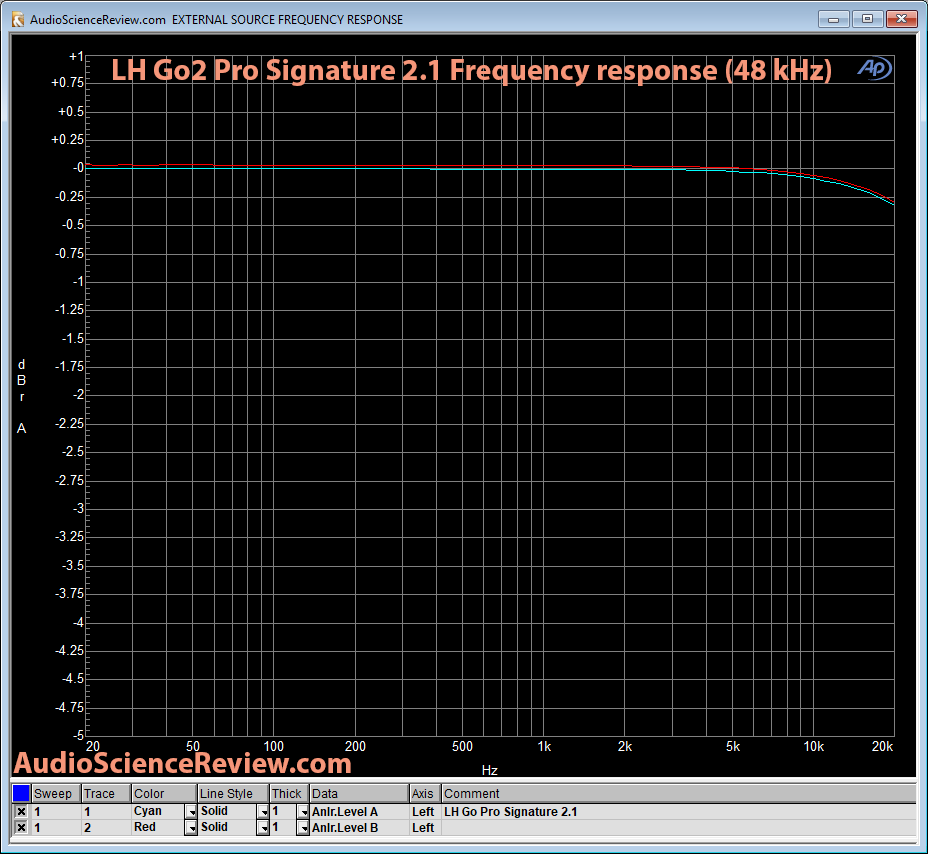Open line style dropdown for Red trace
The height and width of the screenshot is (854, 928).
(x=263, y=828)
